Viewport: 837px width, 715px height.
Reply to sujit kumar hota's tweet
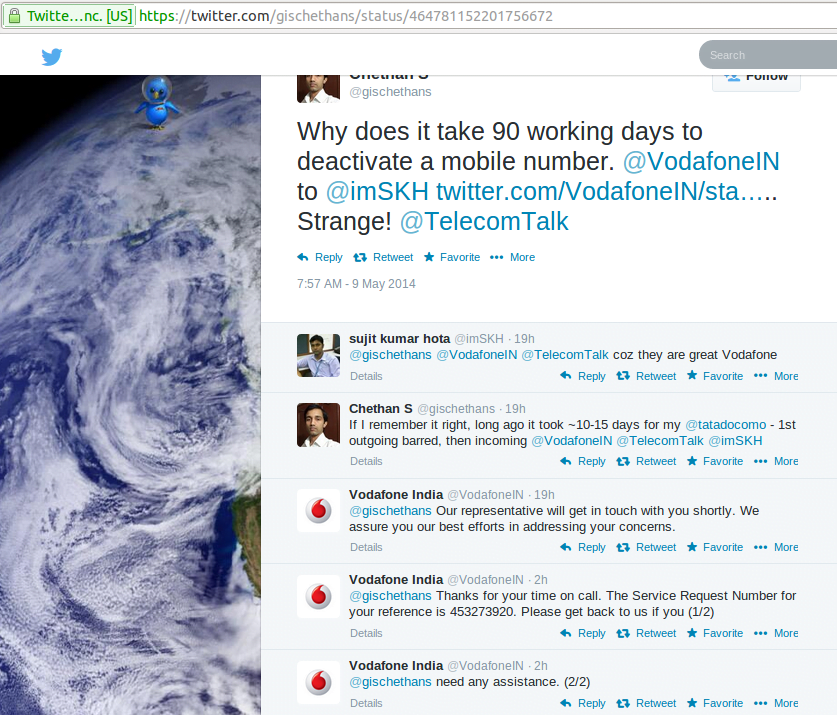tap(583, 376)
